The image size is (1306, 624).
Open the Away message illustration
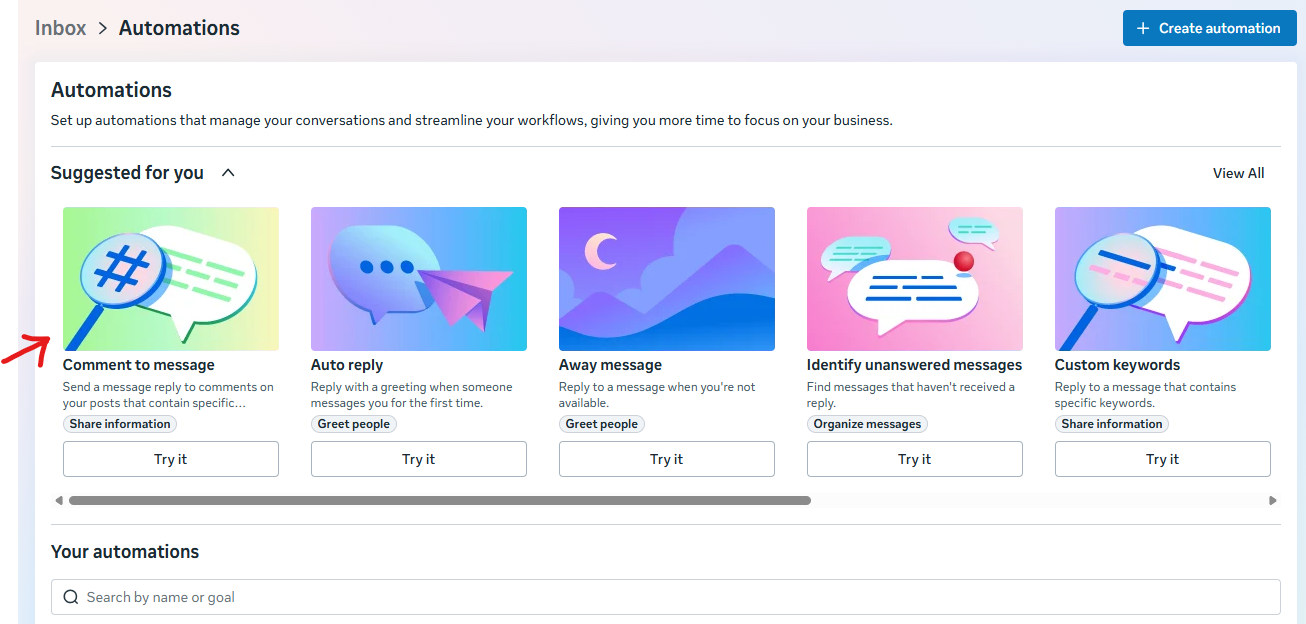(x=667, y=279)
